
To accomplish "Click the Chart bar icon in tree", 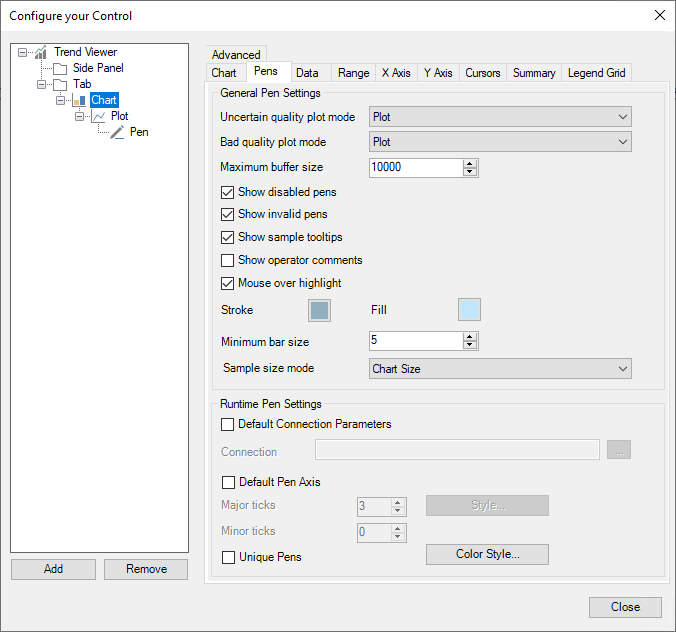I will click(79, 100).
